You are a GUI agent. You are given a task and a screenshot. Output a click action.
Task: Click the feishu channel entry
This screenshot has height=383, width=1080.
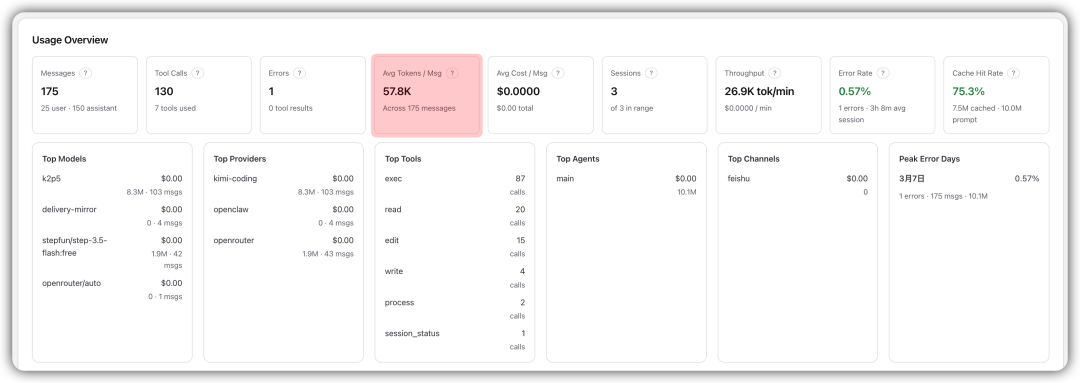pos(798,185)
